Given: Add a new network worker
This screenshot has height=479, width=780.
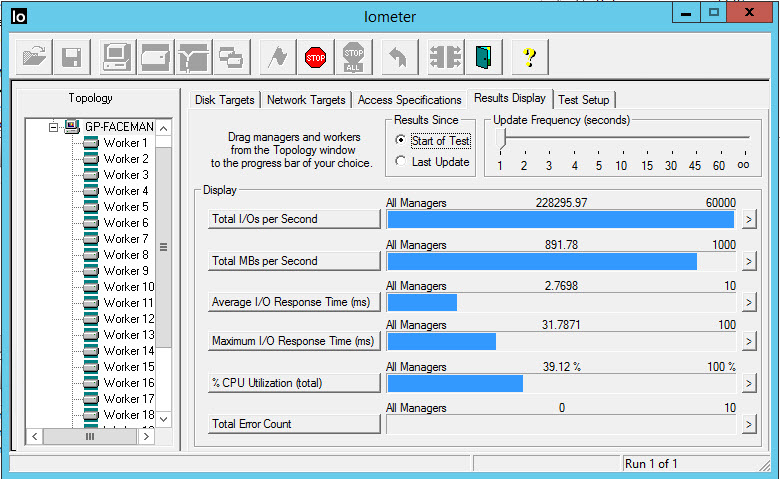Looking at the screenshot, I should tap(194, 57).
